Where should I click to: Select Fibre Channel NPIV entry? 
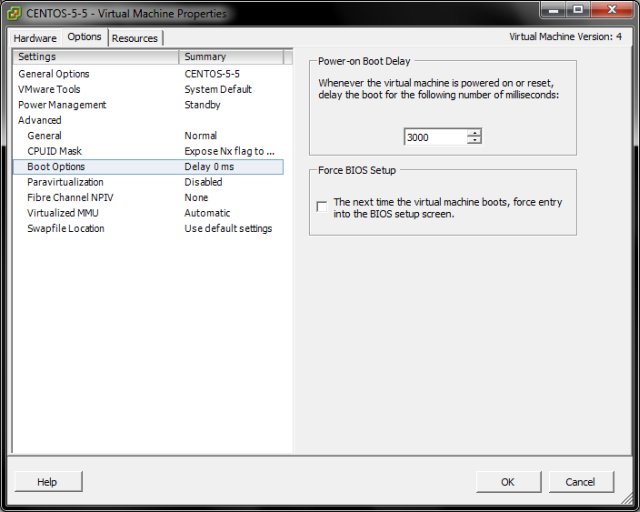(70, 198)
